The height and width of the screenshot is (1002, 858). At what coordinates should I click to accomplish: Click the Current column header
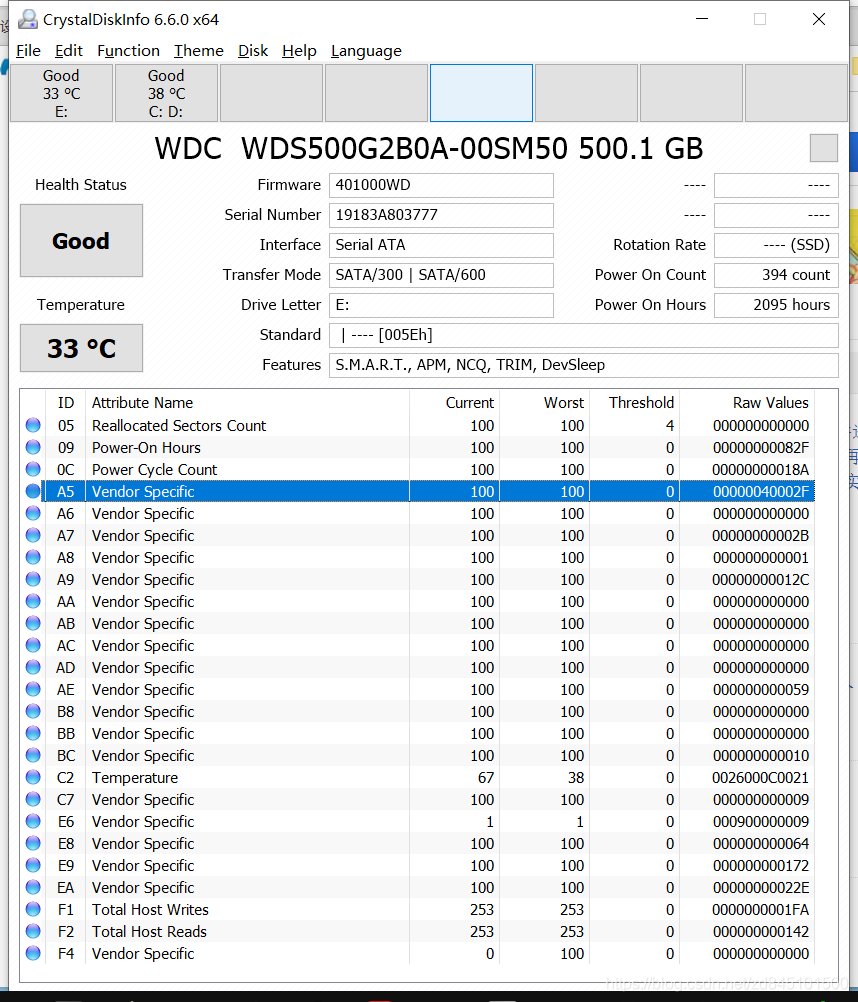tap(454, 403)
